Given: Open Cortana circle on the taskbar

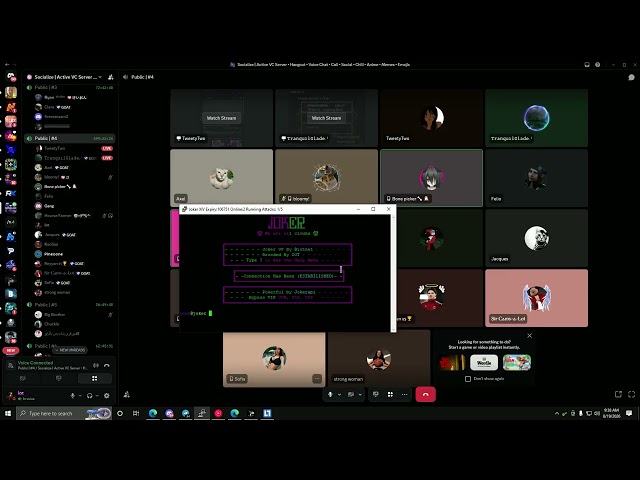Looking at the screenshot, I should tap(120, 413).
